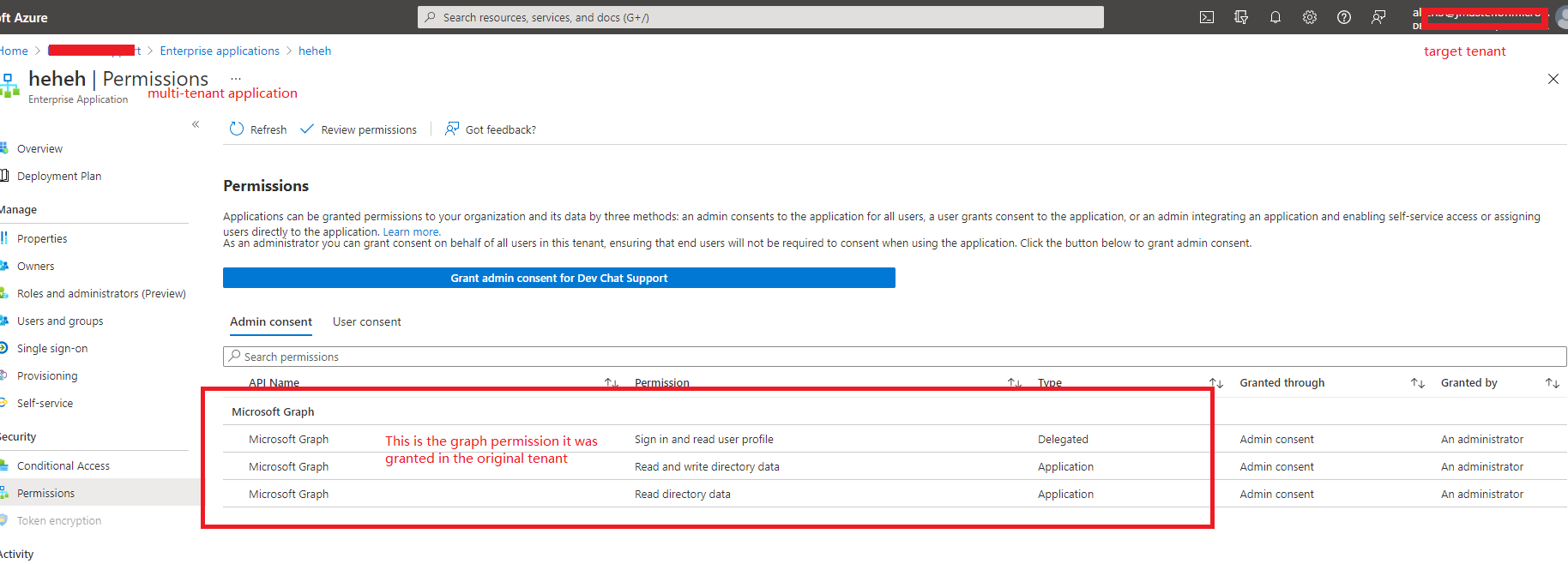Sort by the API Name column arrows
The height and width of the screenshot is (564, 1568).
coord(612,383)
